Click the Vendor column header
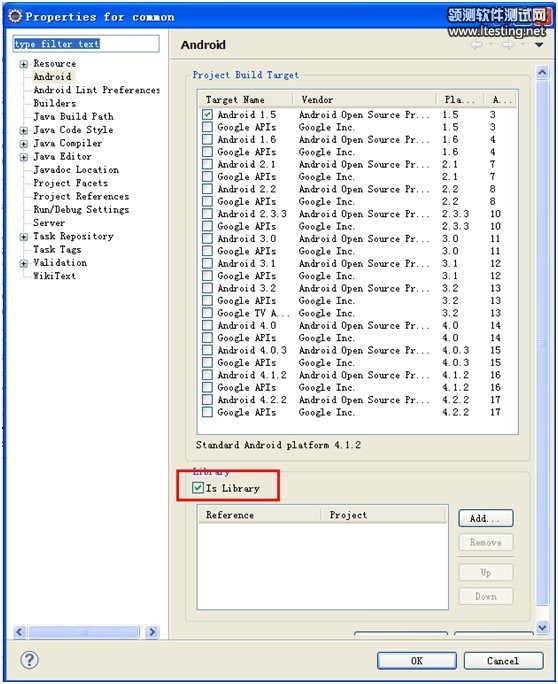 365,99
